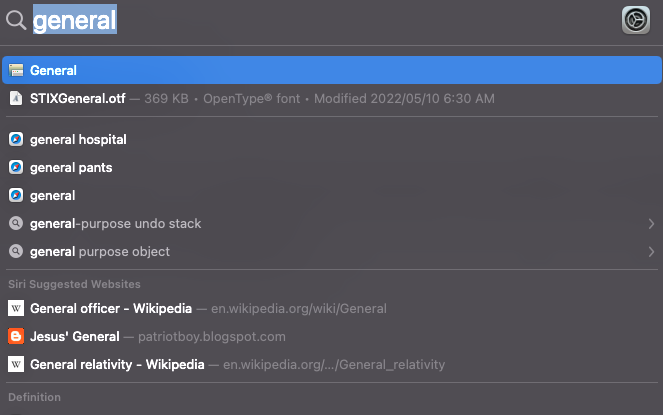Click the search icon beside general purpose object
Screen dimensions: 663x415
point(16,251)
